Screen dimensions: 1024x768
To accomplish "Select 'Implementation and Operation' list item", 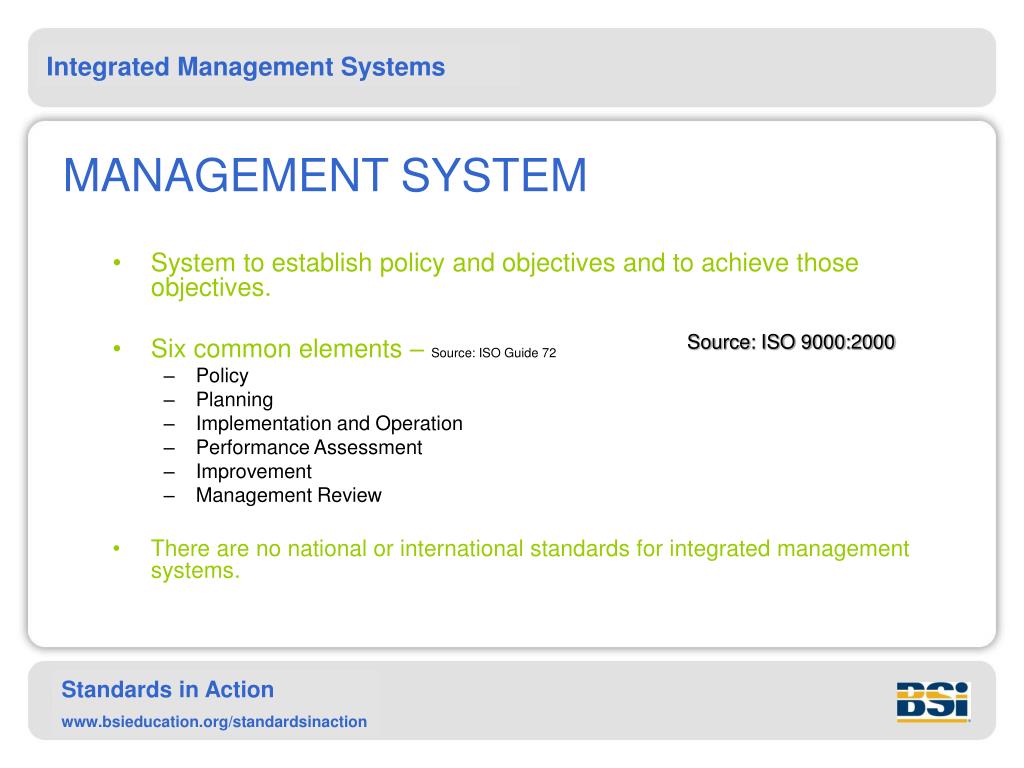I will 329,423.
